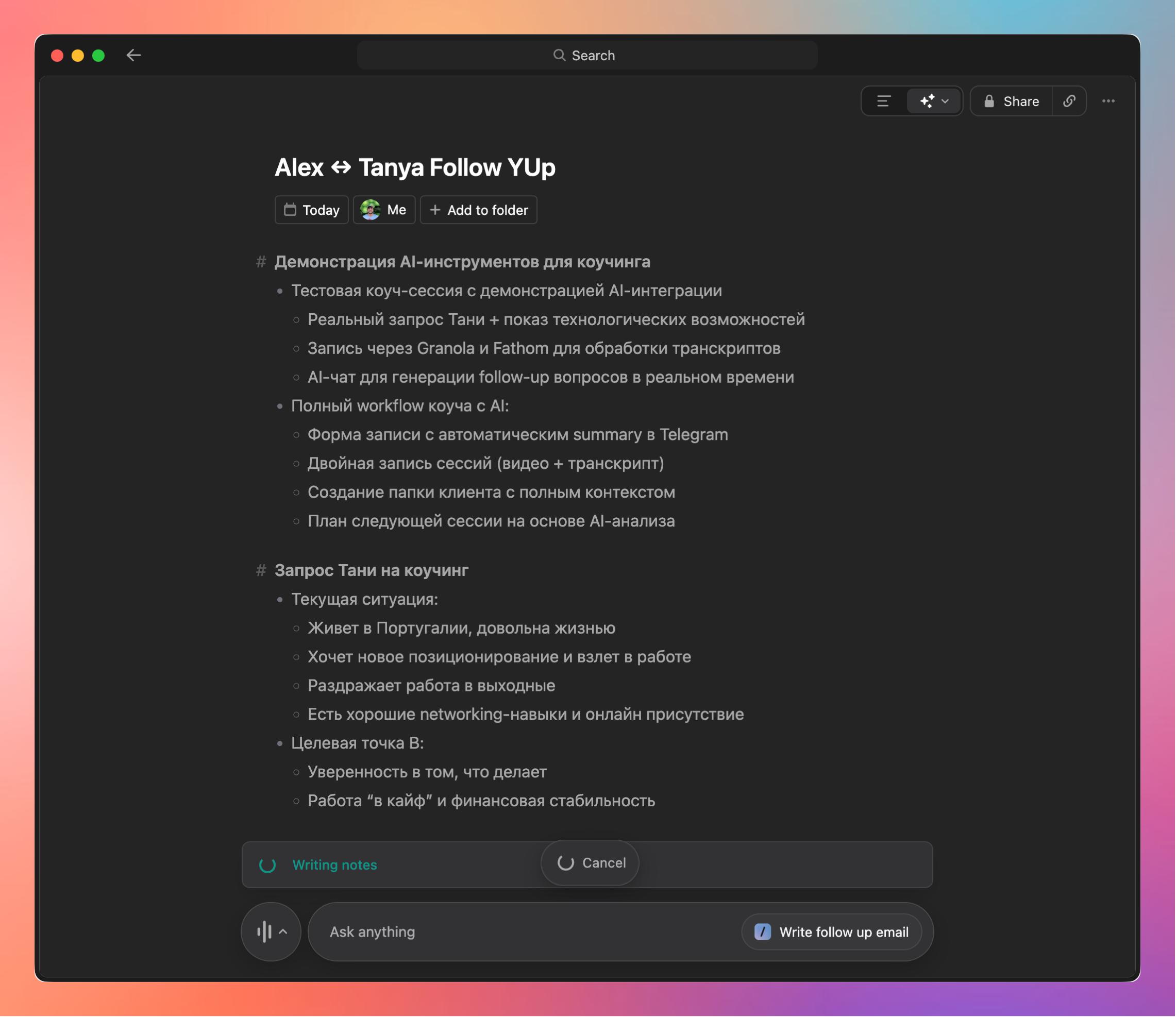
Task: Select Write follow up email suggestion
Action: (831, 932)
